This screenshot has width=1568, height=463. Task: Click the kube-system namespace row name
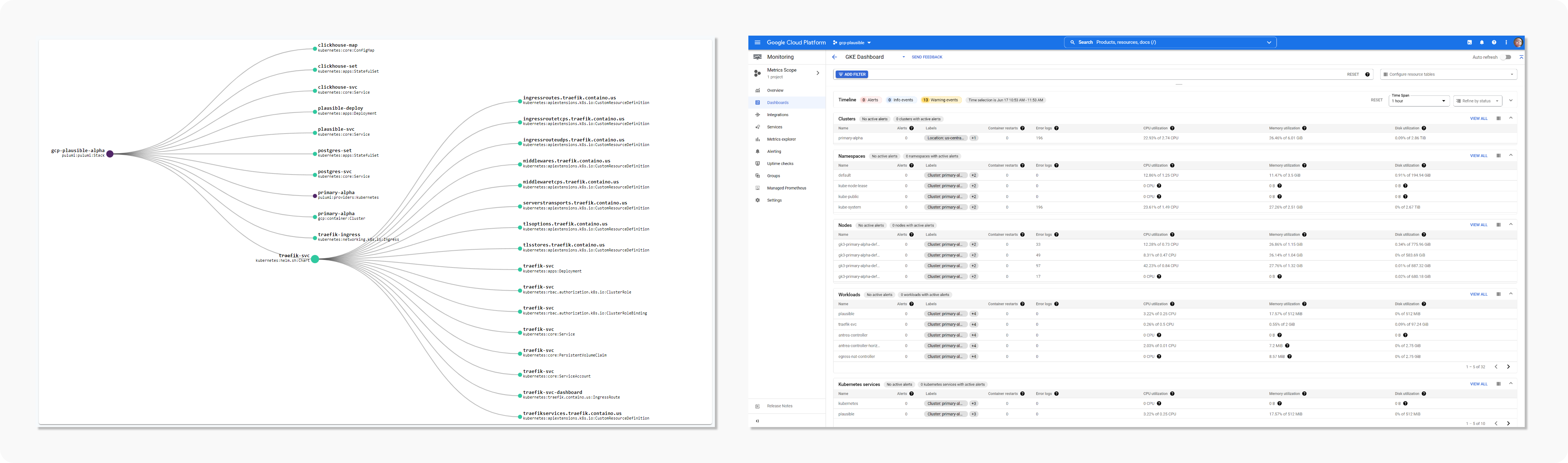849,208
